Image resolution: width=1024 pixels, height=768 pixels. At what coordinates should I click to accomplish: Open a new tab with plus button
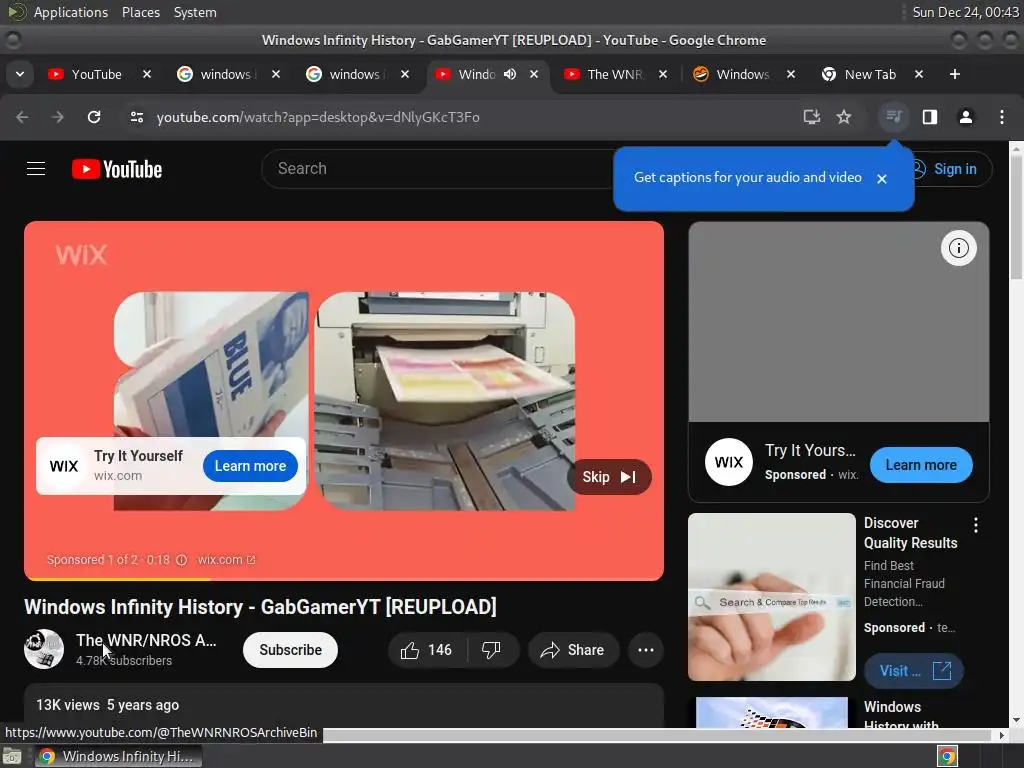pos(955,74)
